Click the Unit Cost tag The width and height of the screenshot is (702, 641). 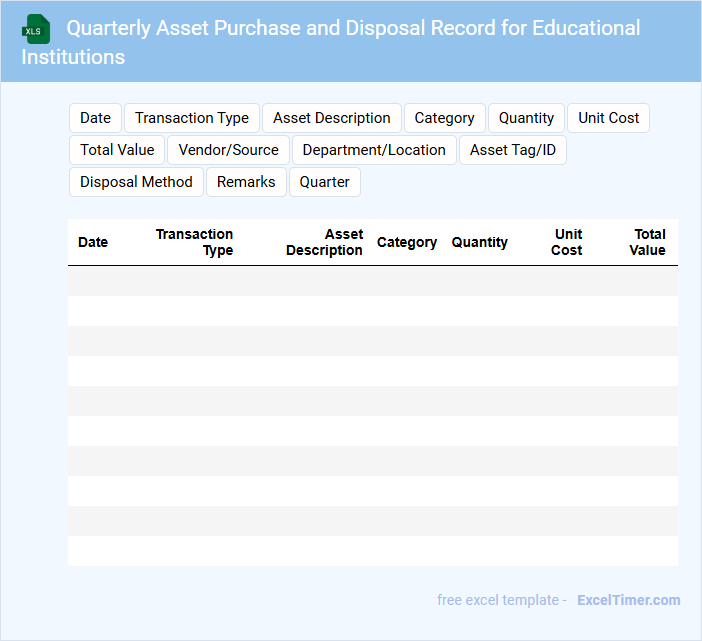[608, 118]
